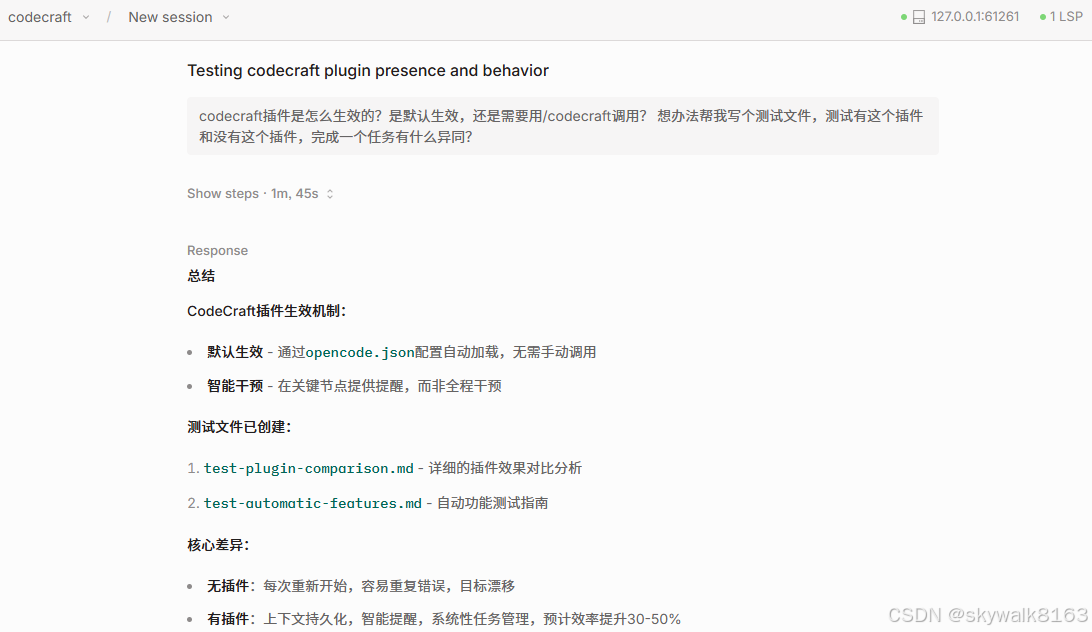Click the CodeCraft插件生效机制 heading
Image resolution: width=1092 pixels, height=632 pixels.
point(266,311)
